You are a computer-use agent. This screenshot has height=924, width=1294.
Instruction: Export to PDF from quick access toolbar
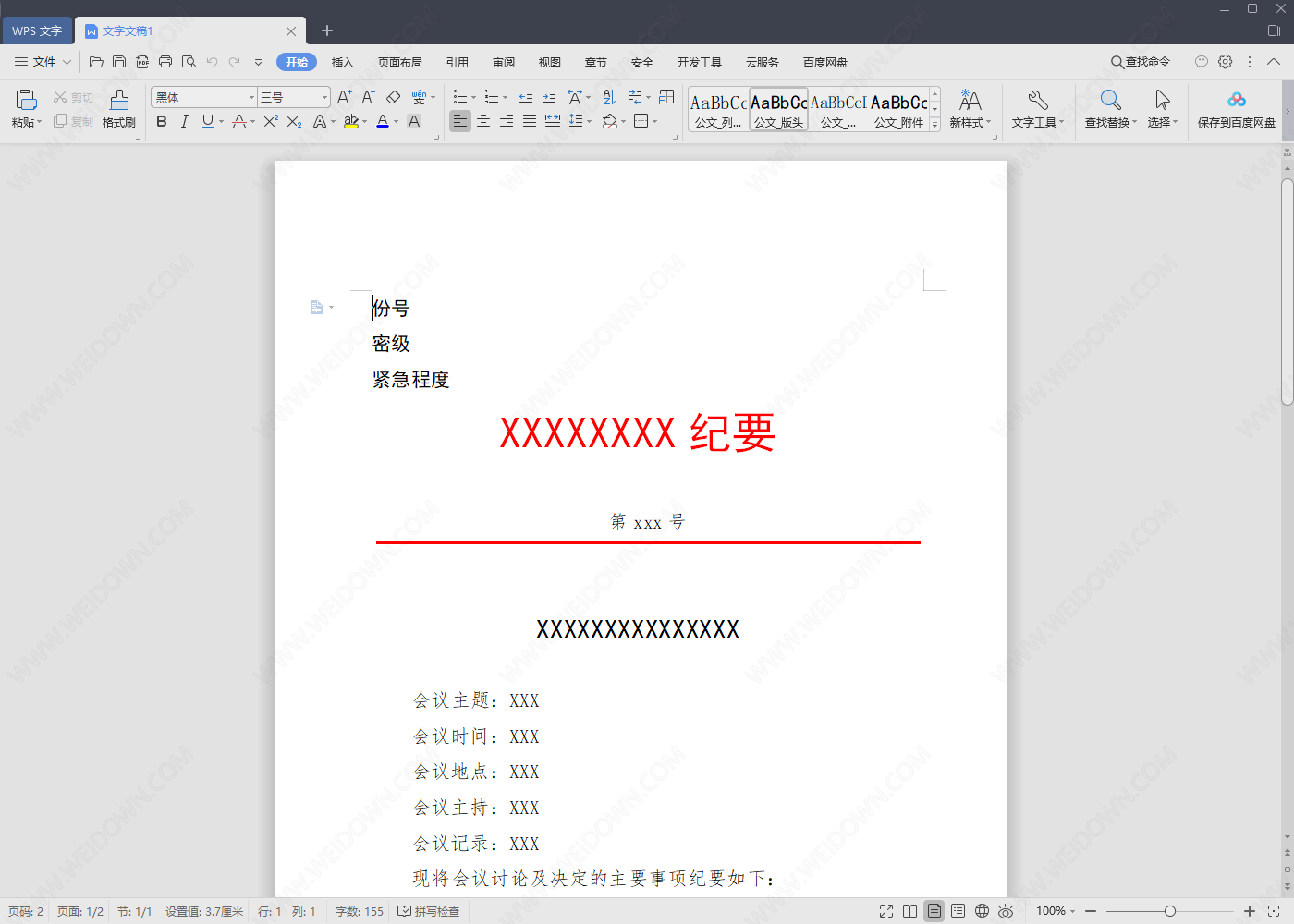pos(142,62)
